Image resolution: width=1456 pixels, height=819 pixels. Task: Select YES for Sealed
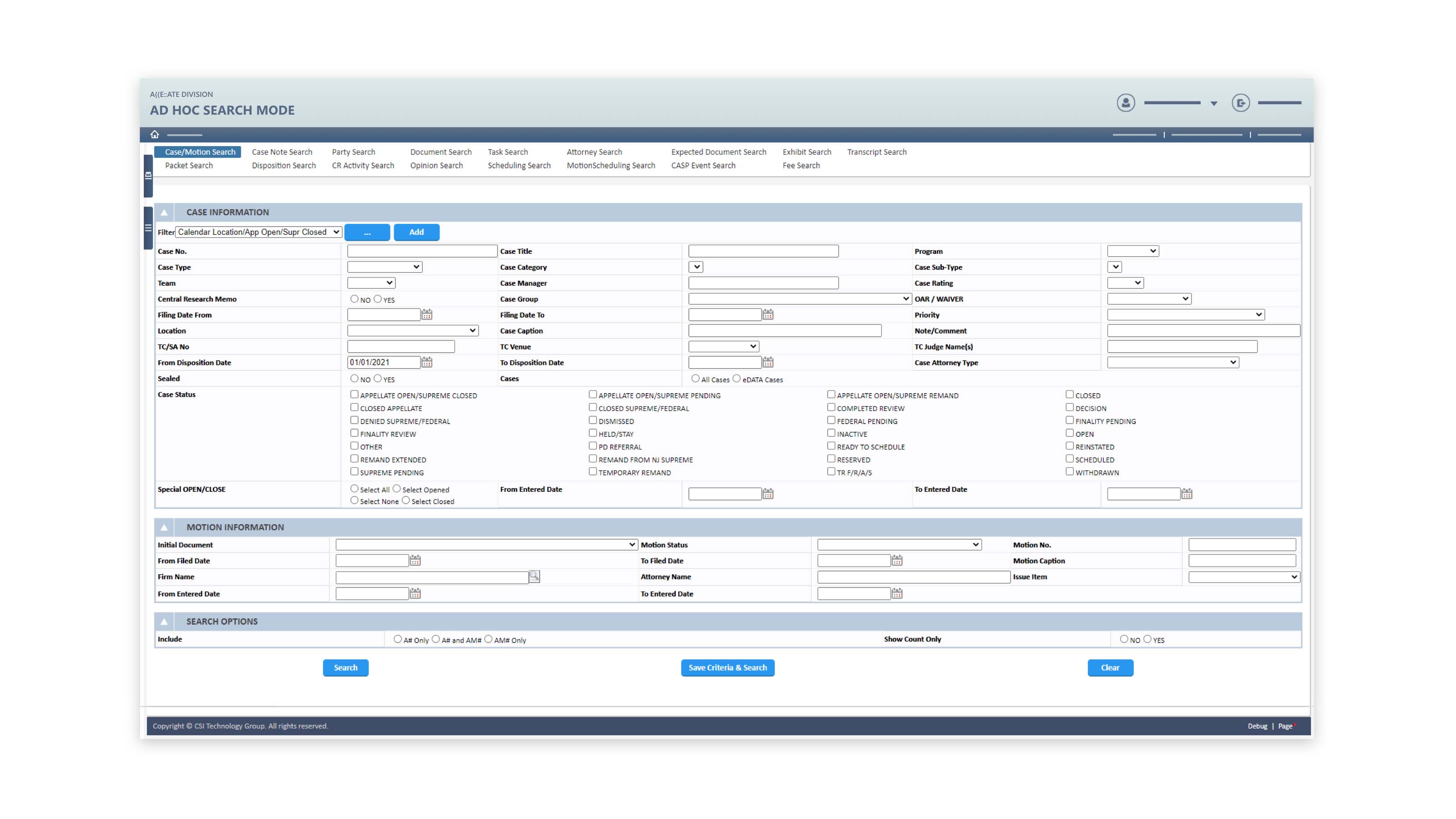point(378,379)
